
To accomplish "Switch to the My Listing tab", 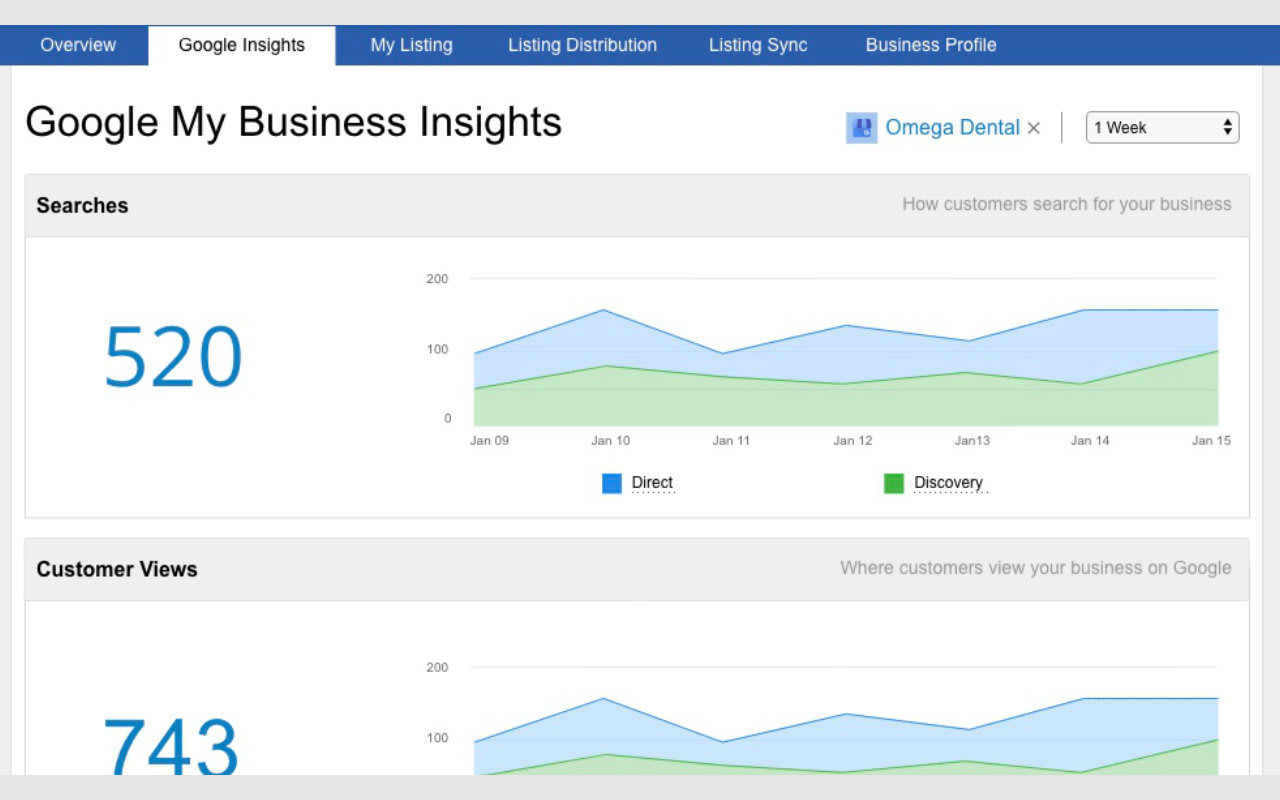I will point(411,45).
